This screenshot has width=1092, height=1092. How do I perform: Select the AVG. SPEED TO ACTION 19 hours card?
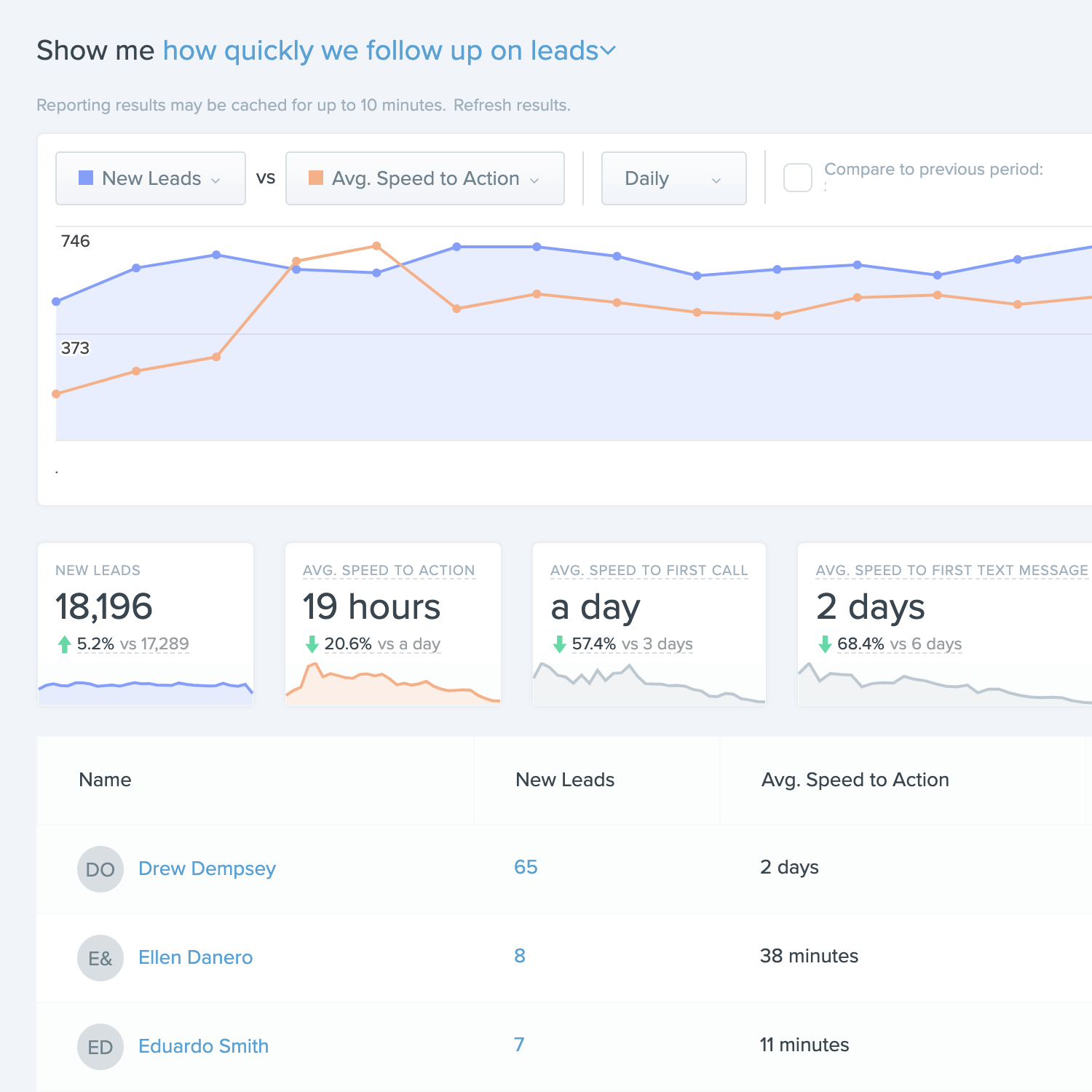pyautogui.click(x=393, y=625)
